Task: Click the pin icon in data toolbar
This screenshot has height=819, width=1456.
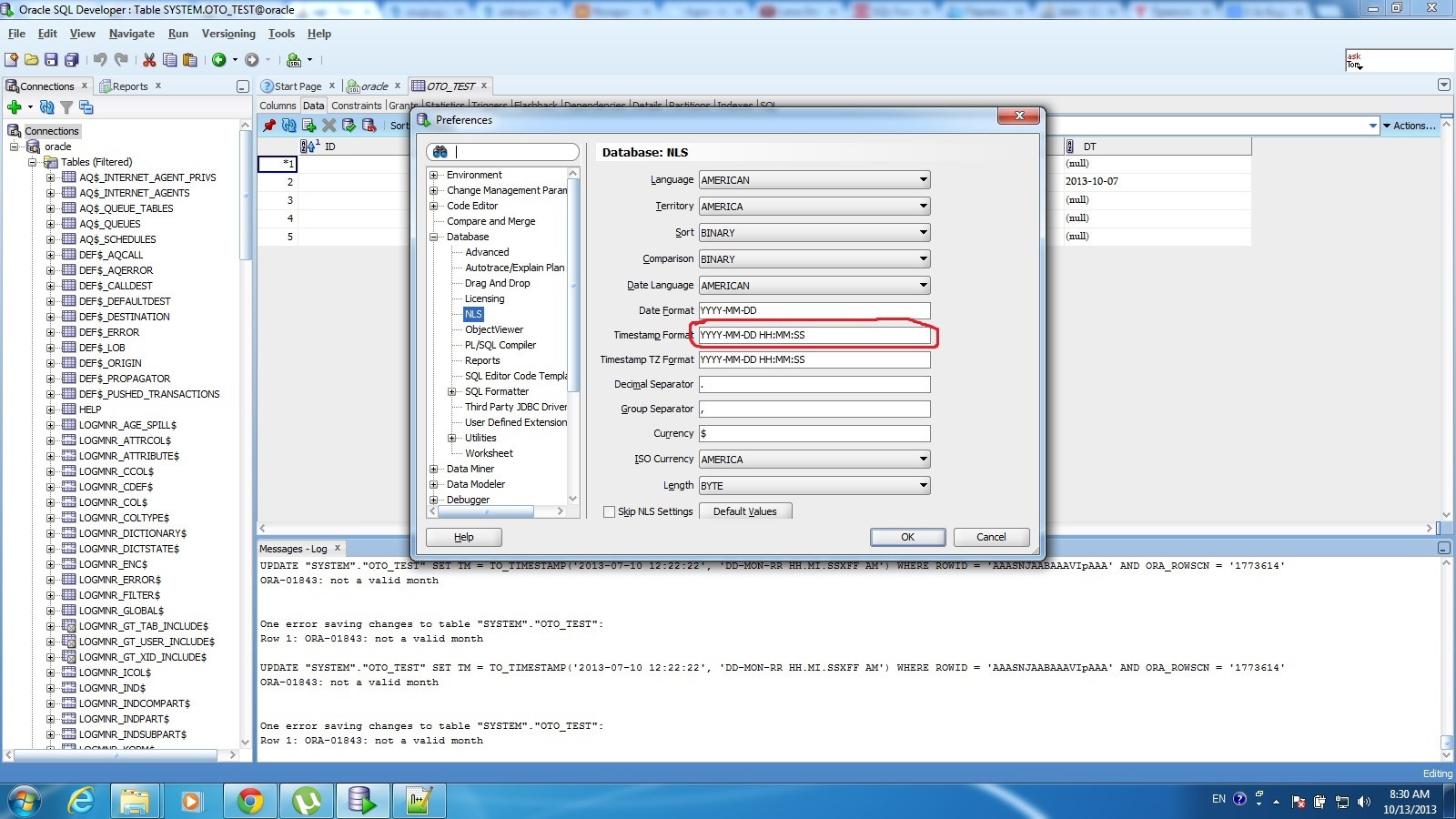Action: click(269, 126)
